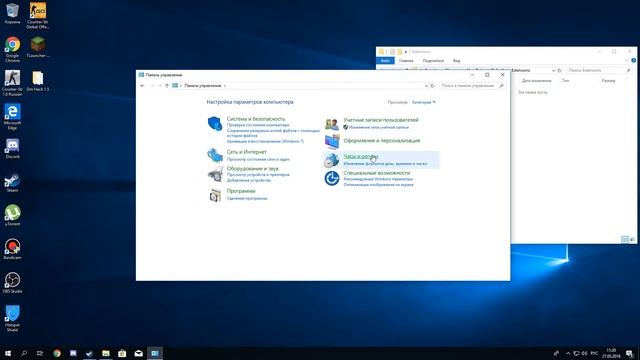Open Оформление и персонализация link
Viewport: 640px width, 360px height.
(x=382, y=140)
